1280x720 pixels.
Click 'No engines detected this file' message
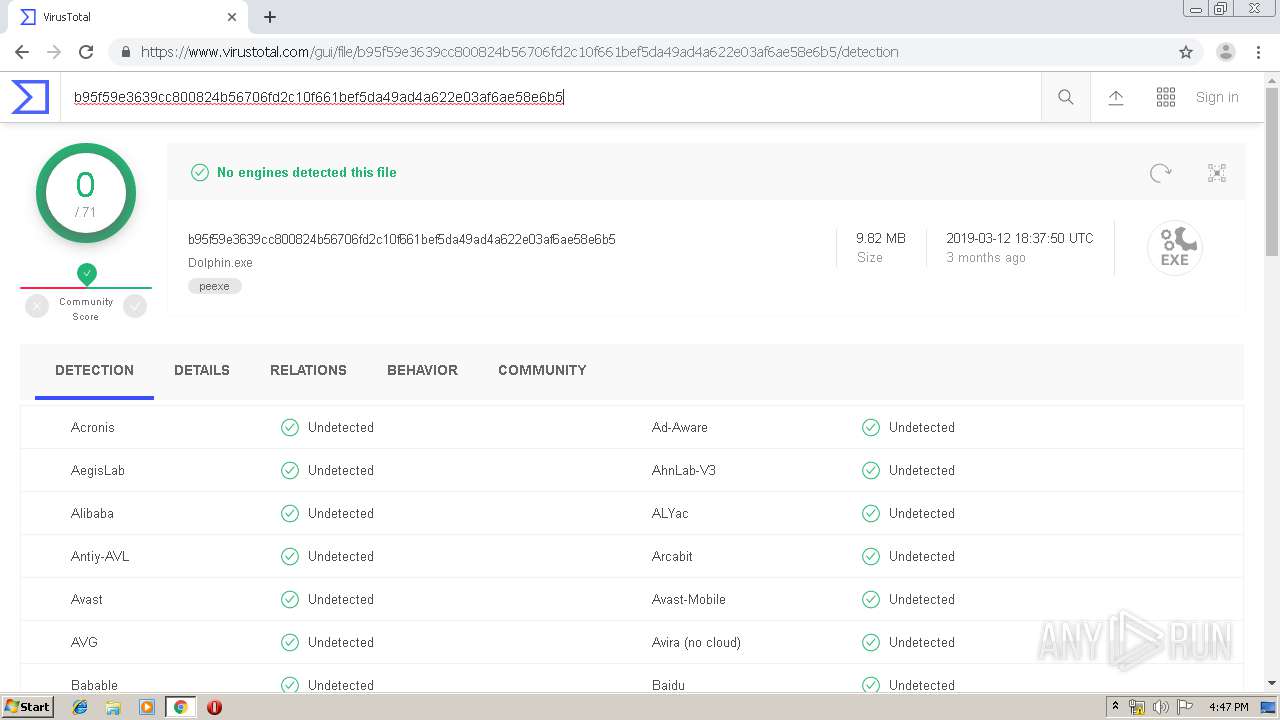click(x=307, y=172)
